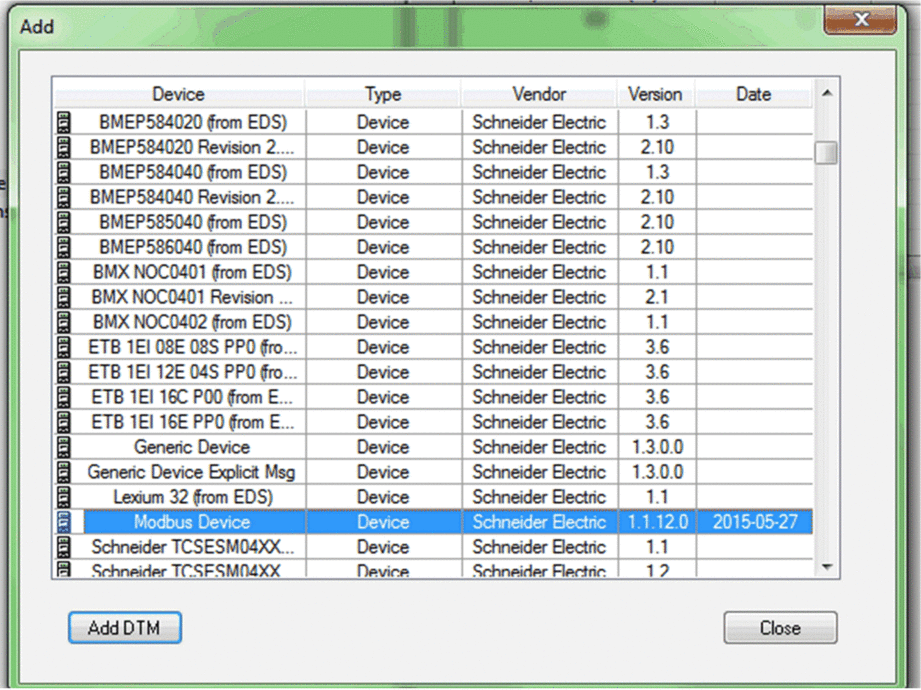Select 'BMX NOC0401 (from EDS)' in the list
Image resolution: width=921 pixels, height=690 pixels.
(192, 272)
